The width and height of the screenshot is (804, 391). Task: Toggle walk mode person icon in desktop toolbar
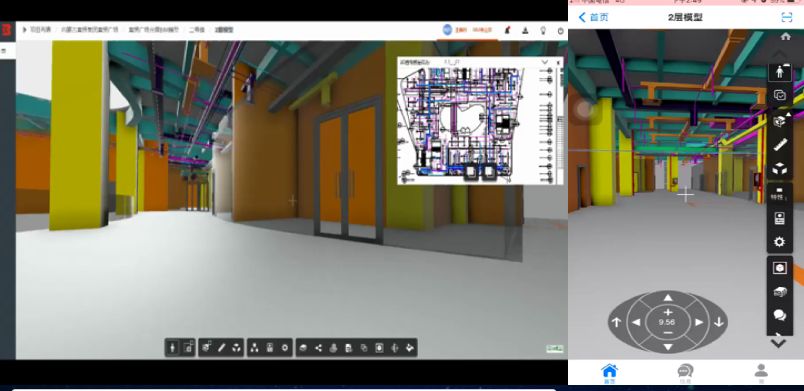[x=173, y=348]
